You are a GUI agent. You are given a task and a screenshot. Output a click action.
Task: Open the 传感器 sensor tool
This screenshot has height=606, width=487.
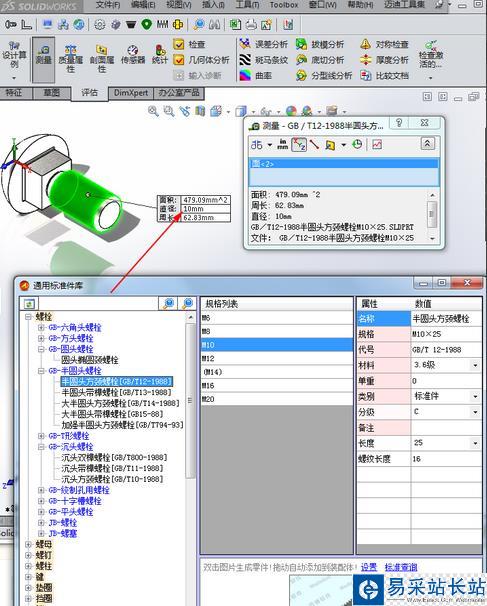[133, 55]
